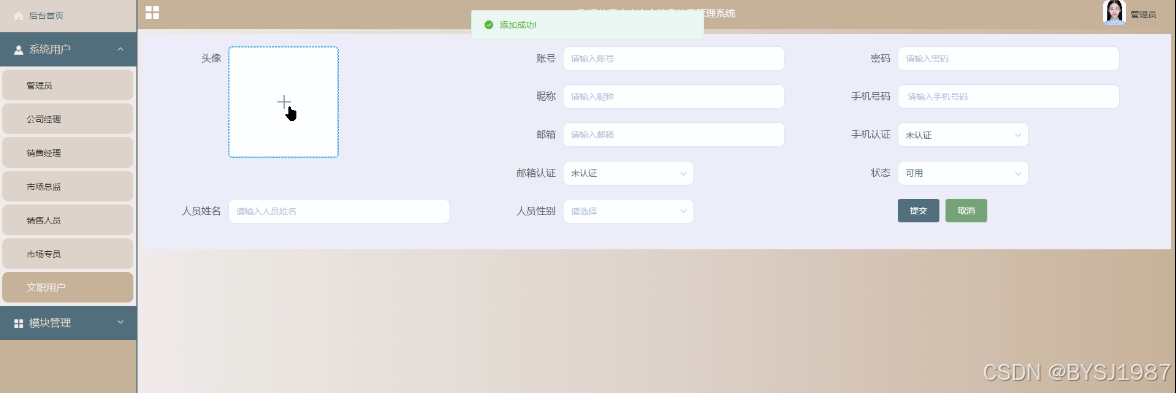Select 公司经理 in the sidebar menu
The height and width of the screenshot is (393, 1176).
click(x=68, y=119)
